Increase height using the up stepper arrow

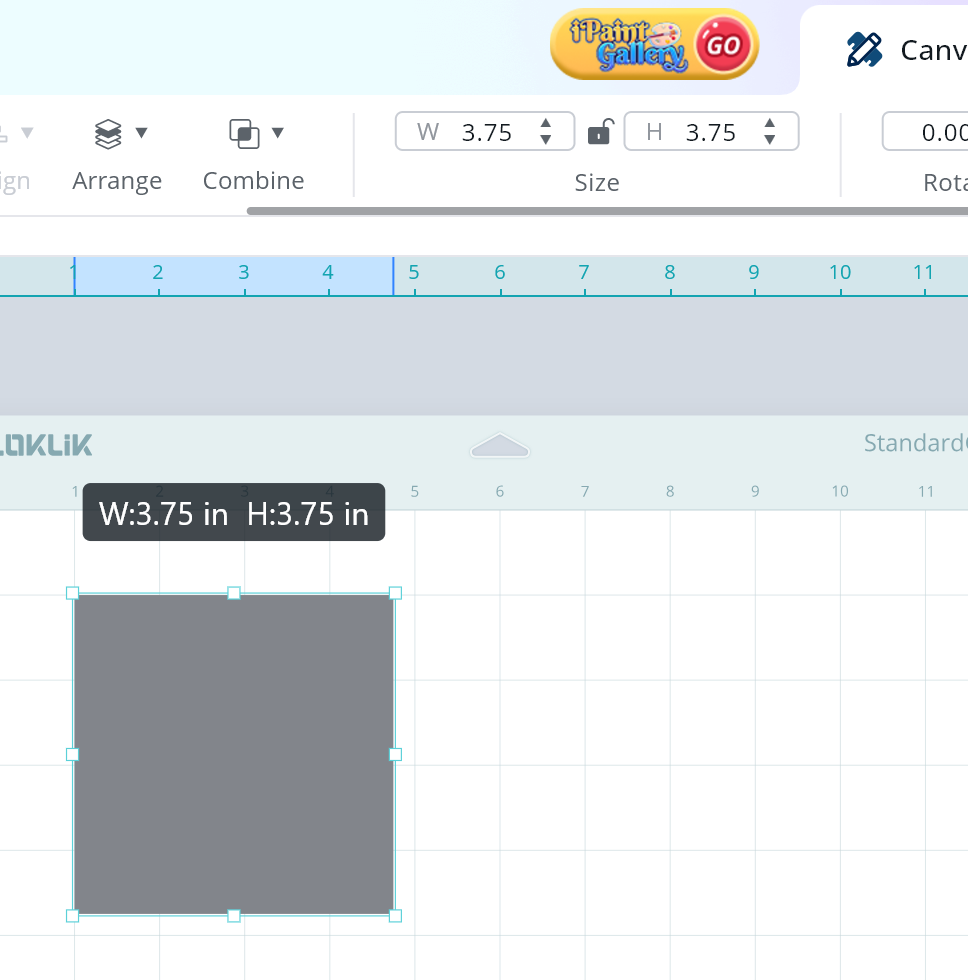pyautogui.click(x=770, y=124)
